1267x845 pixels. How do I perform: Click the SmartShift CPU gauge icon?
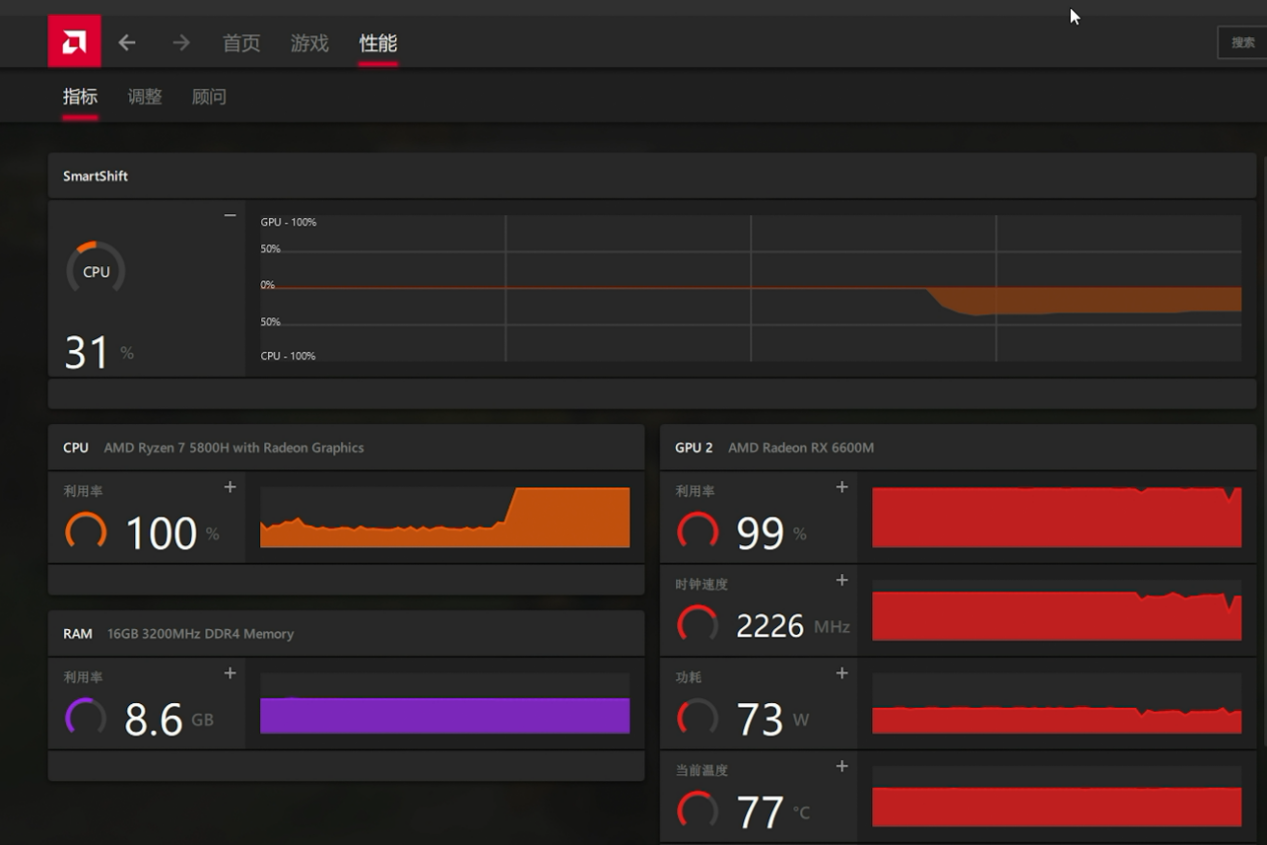click(96, 270)
